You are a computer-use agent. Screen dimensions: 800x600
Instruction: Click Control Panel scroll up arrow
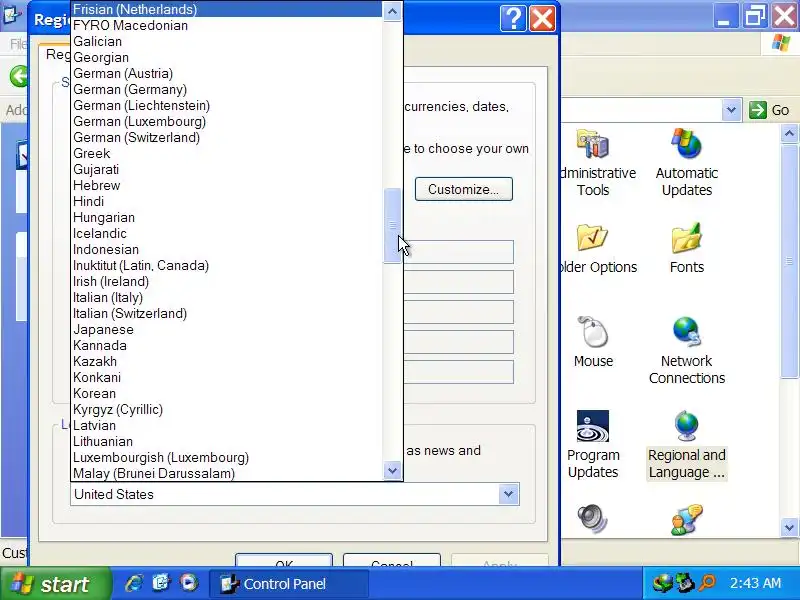(x=789, y=134)
